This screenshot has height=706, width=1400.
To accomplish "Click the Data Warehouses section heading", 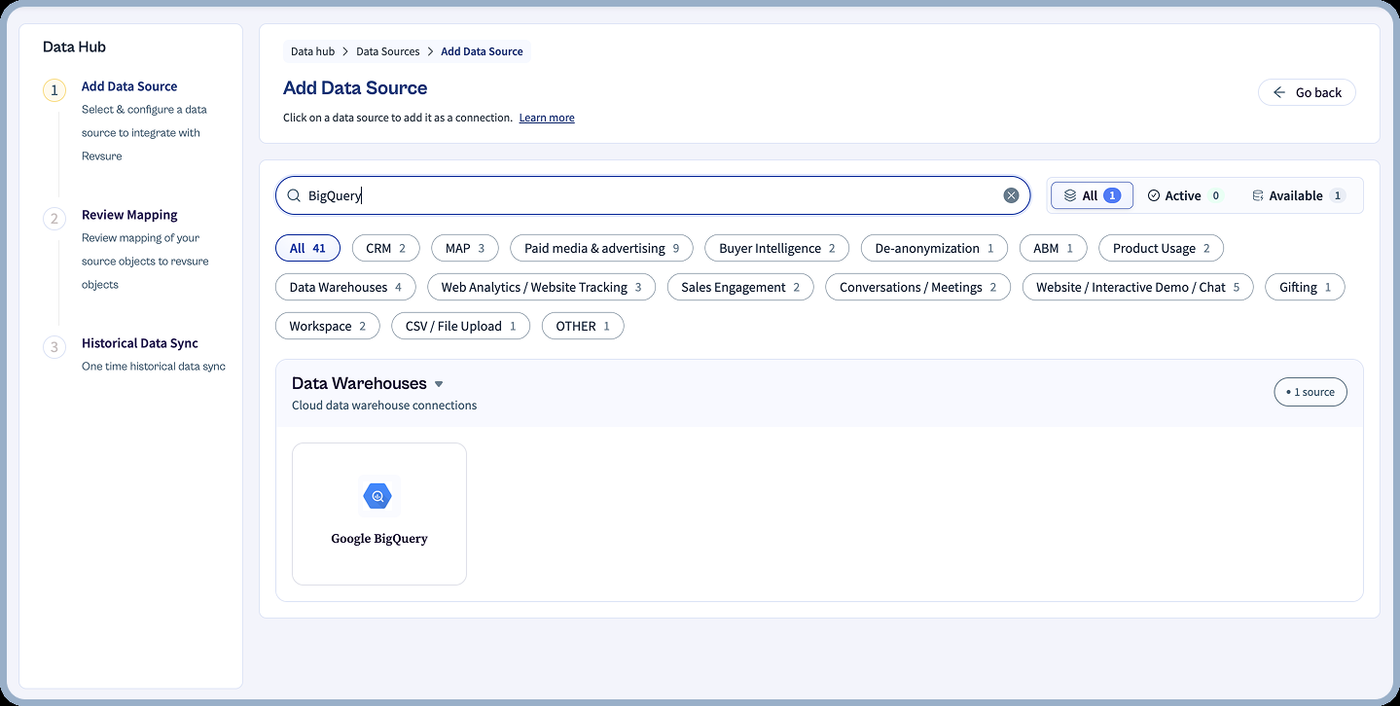I will click(359, 383).
